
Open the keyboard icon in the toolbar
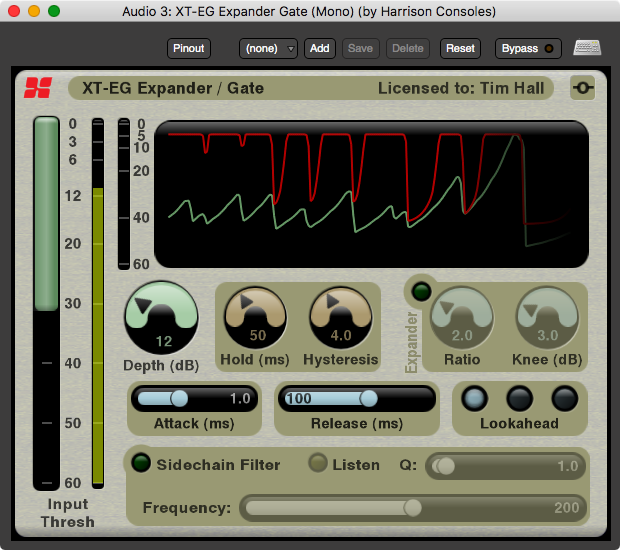[587, 48]
